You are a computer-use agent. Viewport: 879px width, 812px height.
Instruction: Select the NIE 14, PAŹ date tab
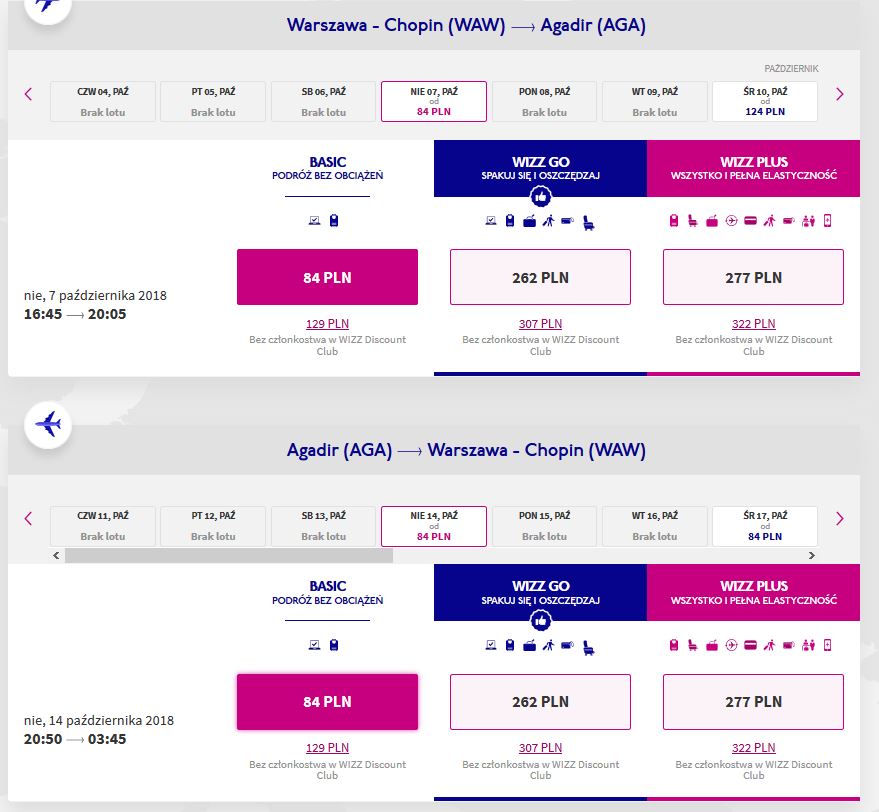(434, 526)
